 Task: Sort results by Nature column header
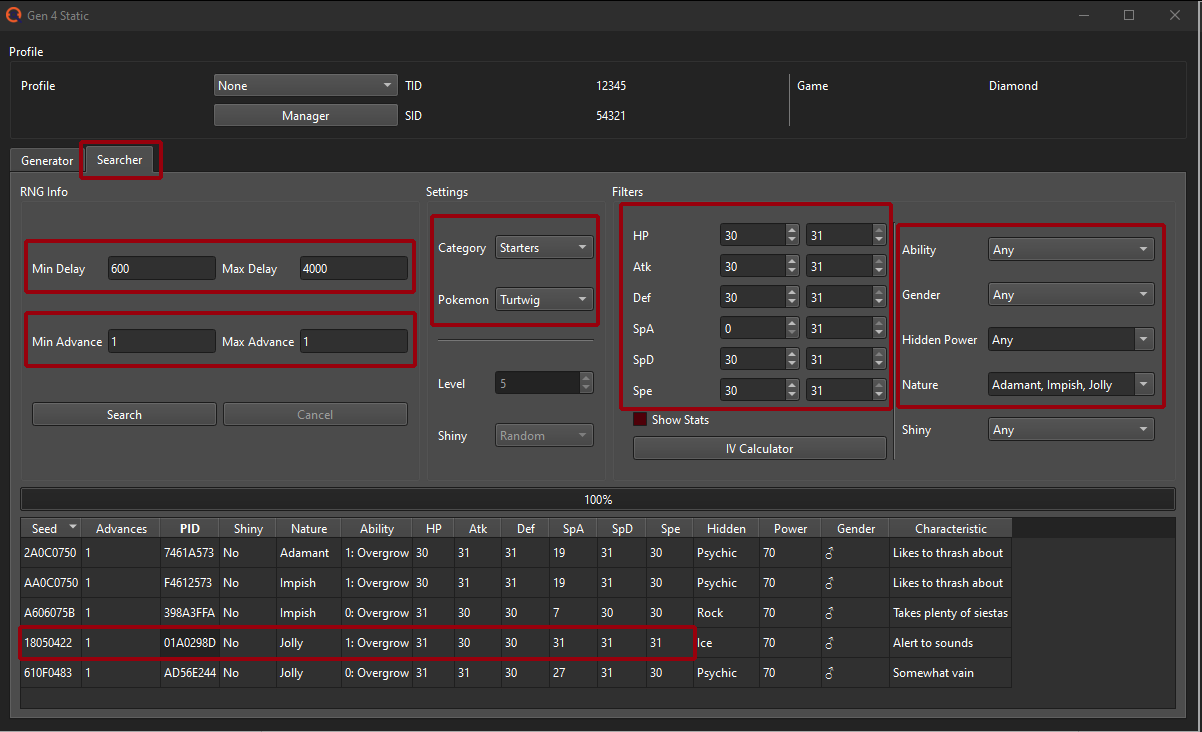pos(309,528)
